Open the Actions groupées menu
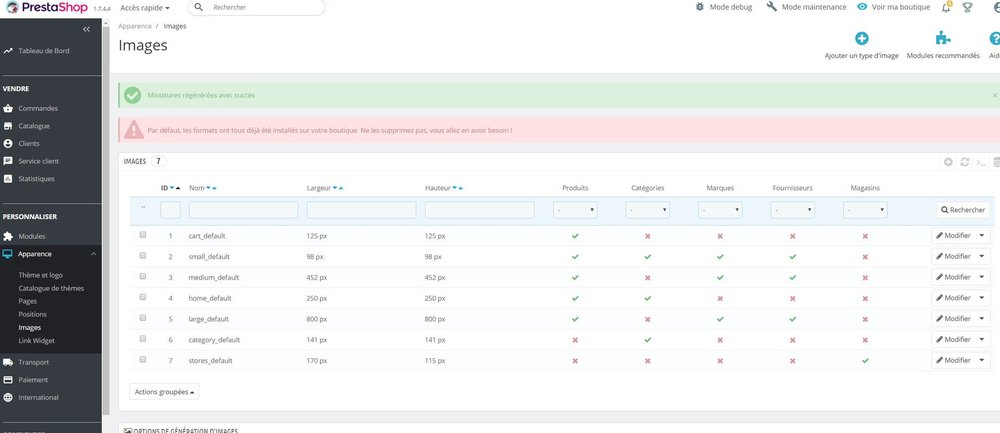This screenshot has width=1000, height=433. (165, 392)
